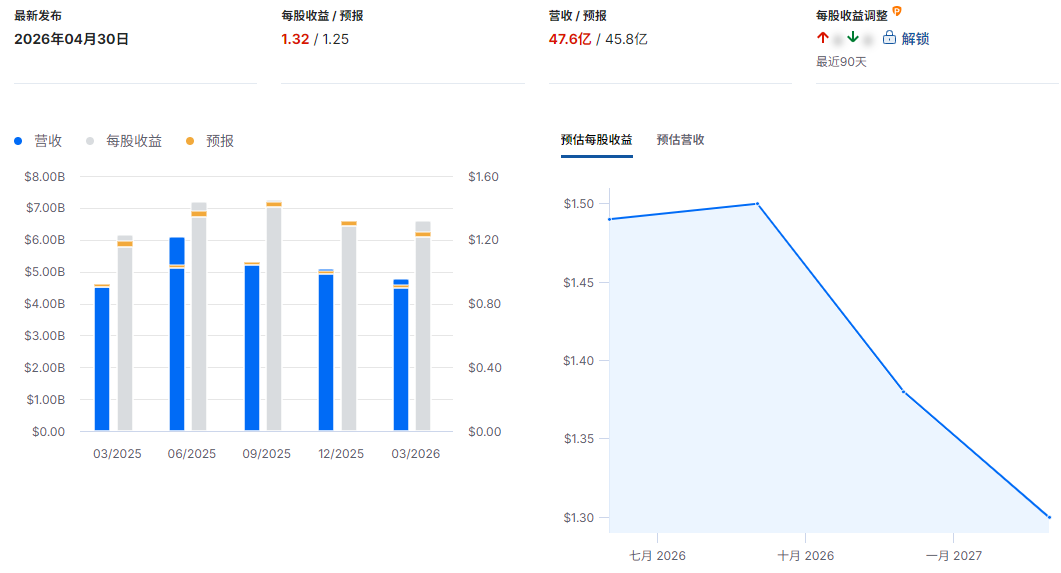Click the gray EPS bar for 12/2025
This screenshot has width=1061, height=573.
point(349,325)
